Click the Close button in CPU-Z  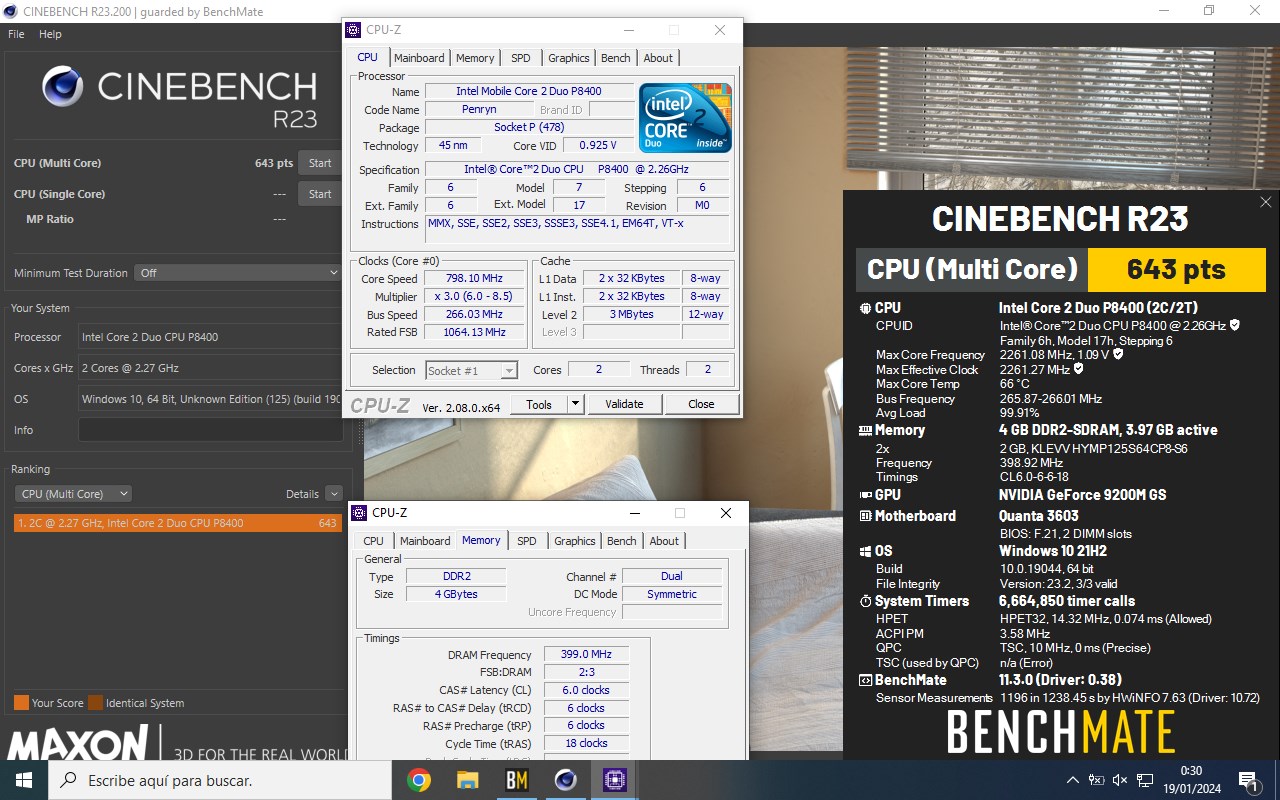tap(701, 404)
